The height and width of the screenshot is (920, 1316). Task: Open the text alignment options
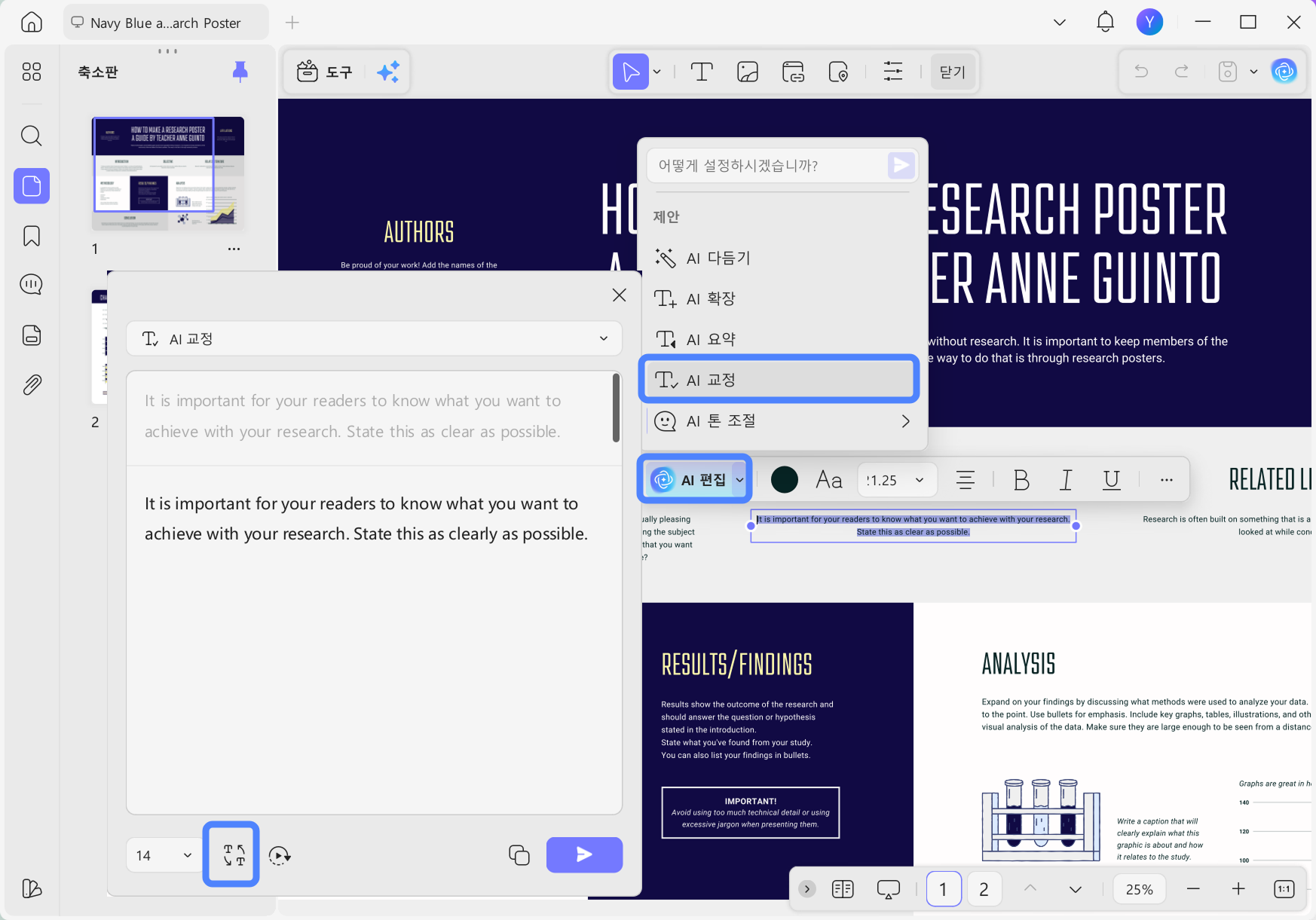(966, 479)
